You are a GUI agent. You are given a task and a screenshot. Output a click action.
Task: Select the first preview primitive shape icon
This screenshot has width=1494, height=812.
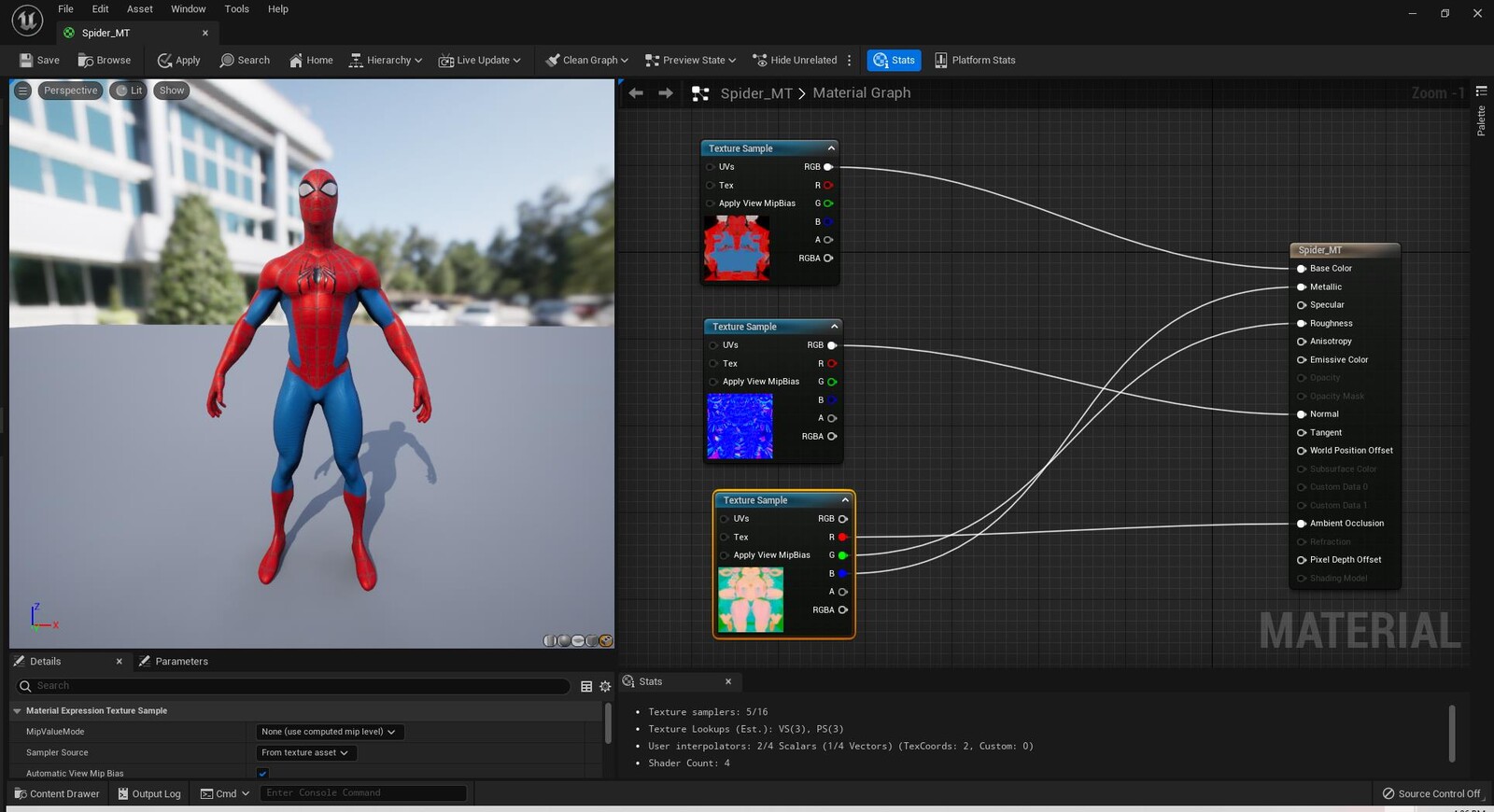[549, 640]
